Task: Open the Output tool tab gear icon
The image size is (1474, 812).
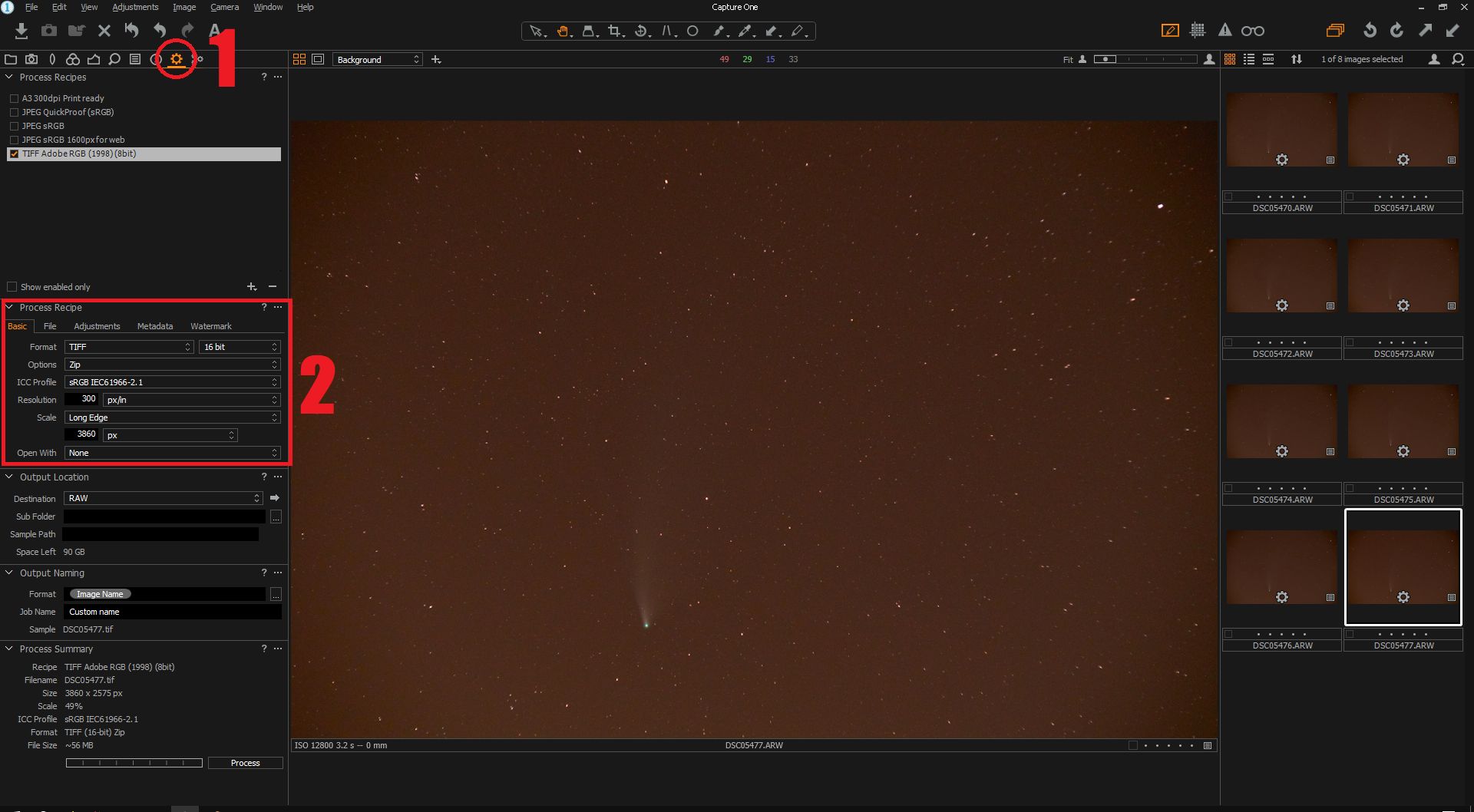Action: (x=177, y=59)
